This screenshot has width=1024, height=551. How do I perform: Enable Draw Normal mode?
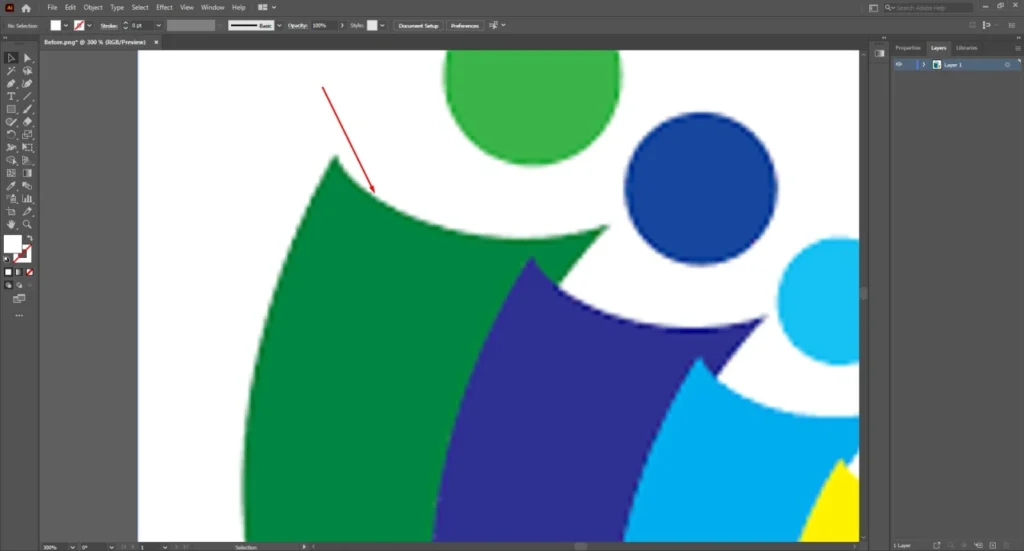[8, 285]
